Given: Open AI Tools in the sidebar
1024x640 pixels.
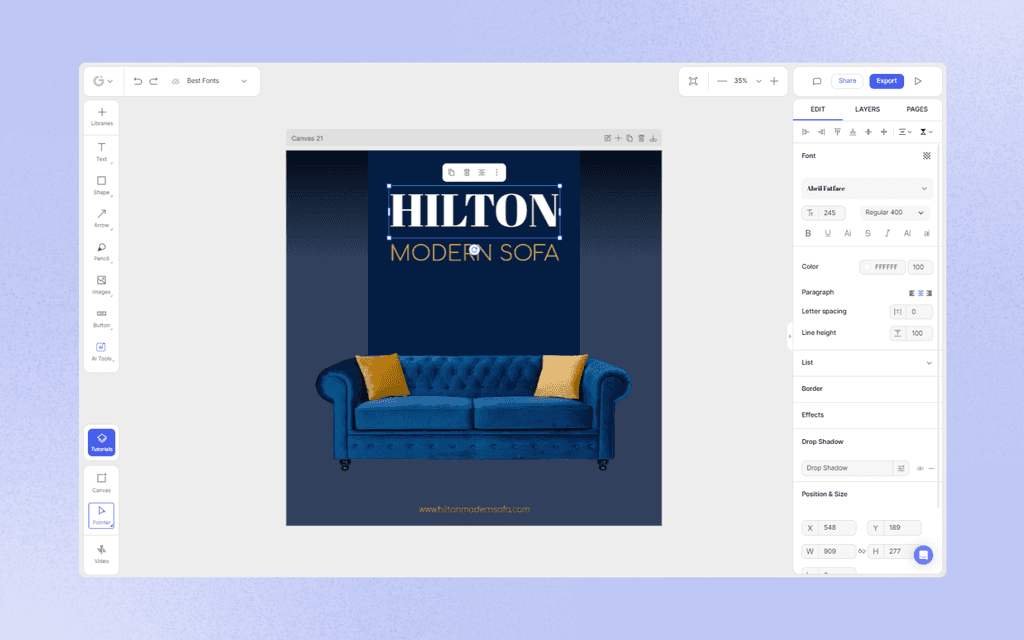Looking at the screenshot, I should tap(101, 350).
